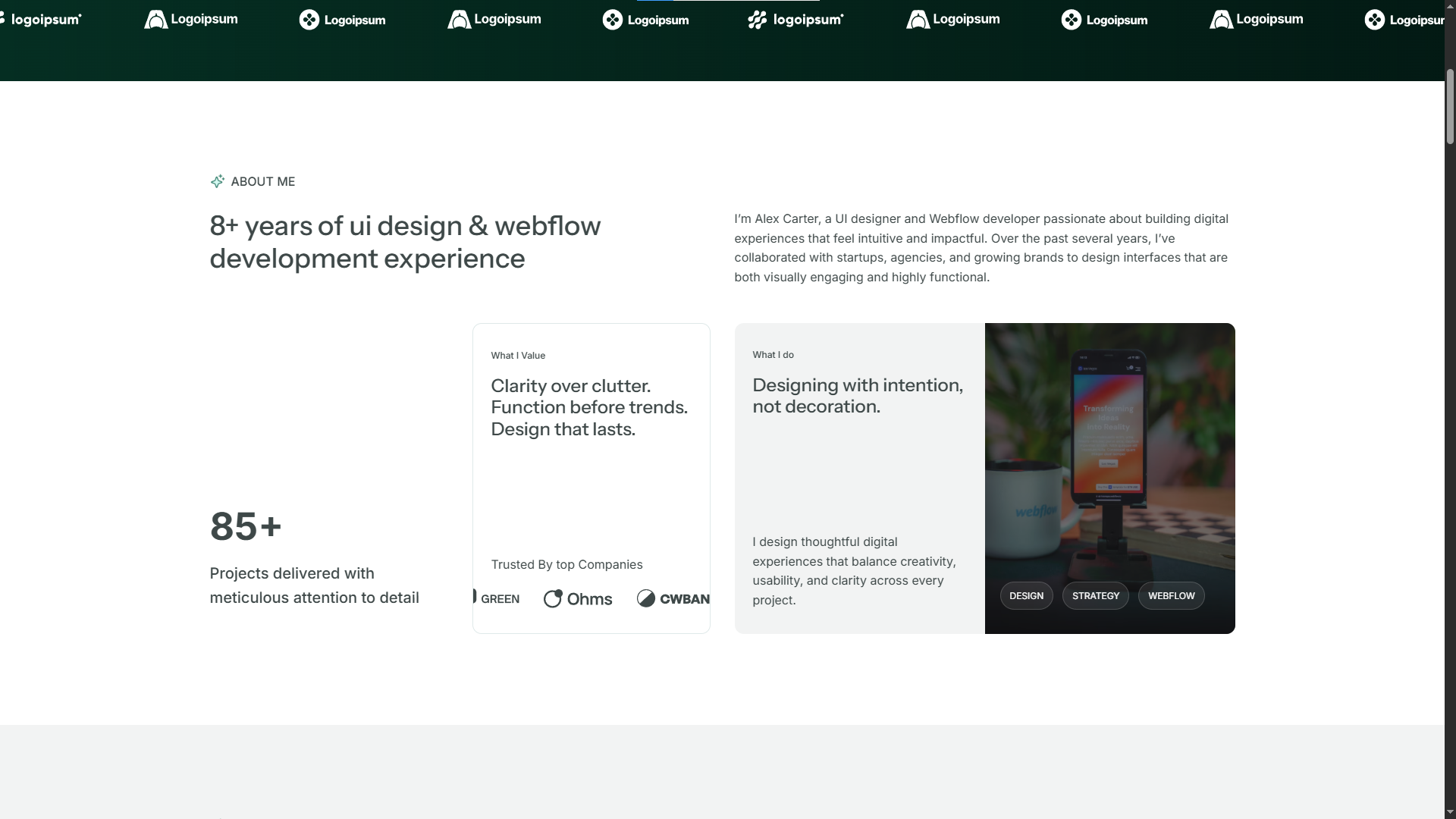Click the 'What I Value' card label
This screenshot has width=1456, height=819.
pos(518,356)
